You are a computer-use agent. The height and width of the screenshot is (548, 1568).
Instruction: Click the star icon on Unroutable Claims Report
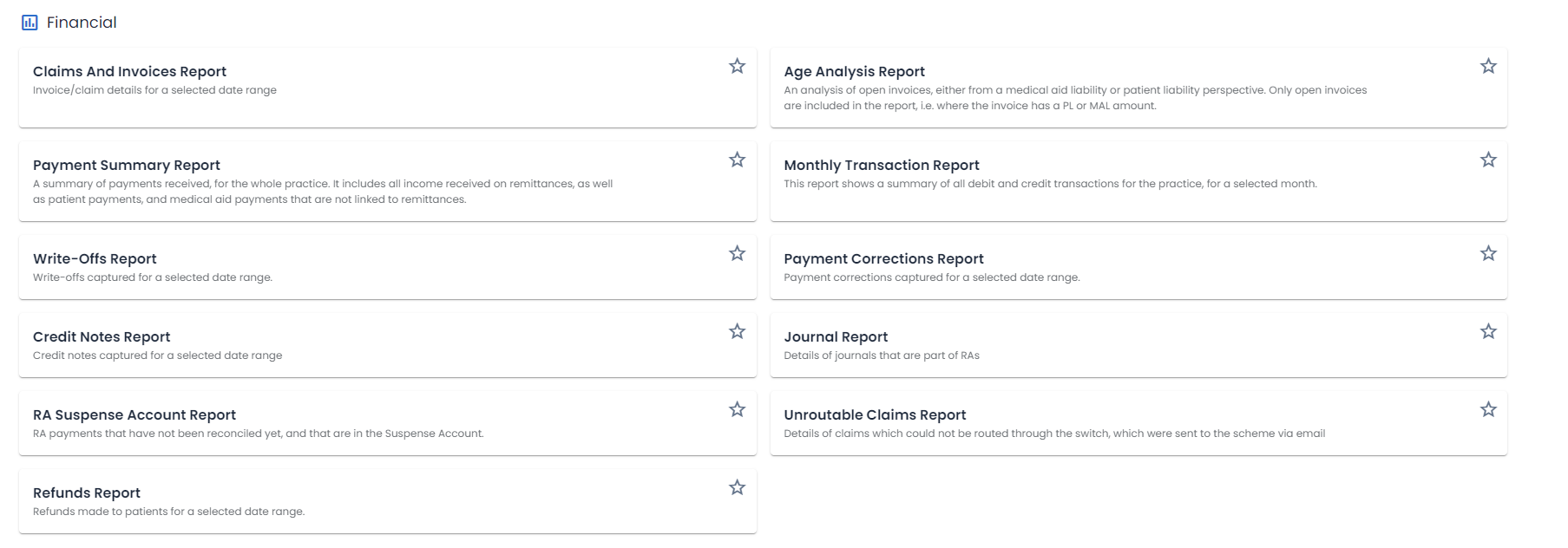click(x=1489, y=409)
